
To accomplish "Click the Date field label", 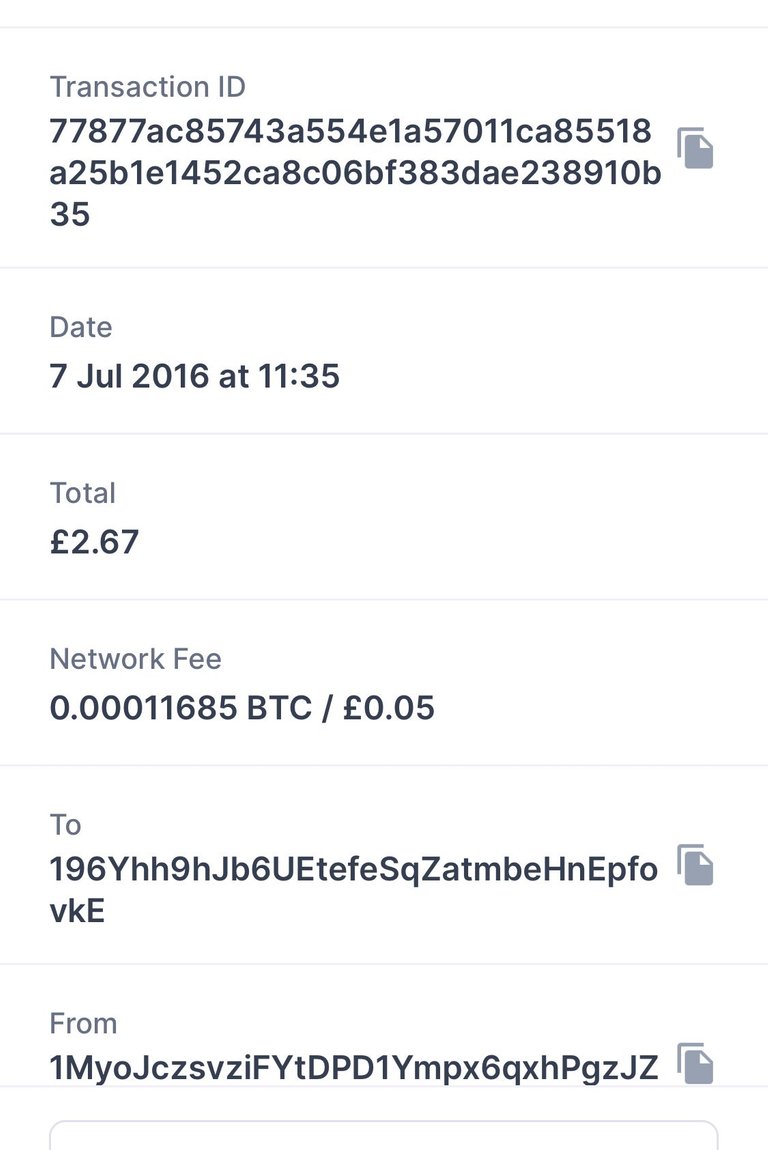I will tap(81, 327).
